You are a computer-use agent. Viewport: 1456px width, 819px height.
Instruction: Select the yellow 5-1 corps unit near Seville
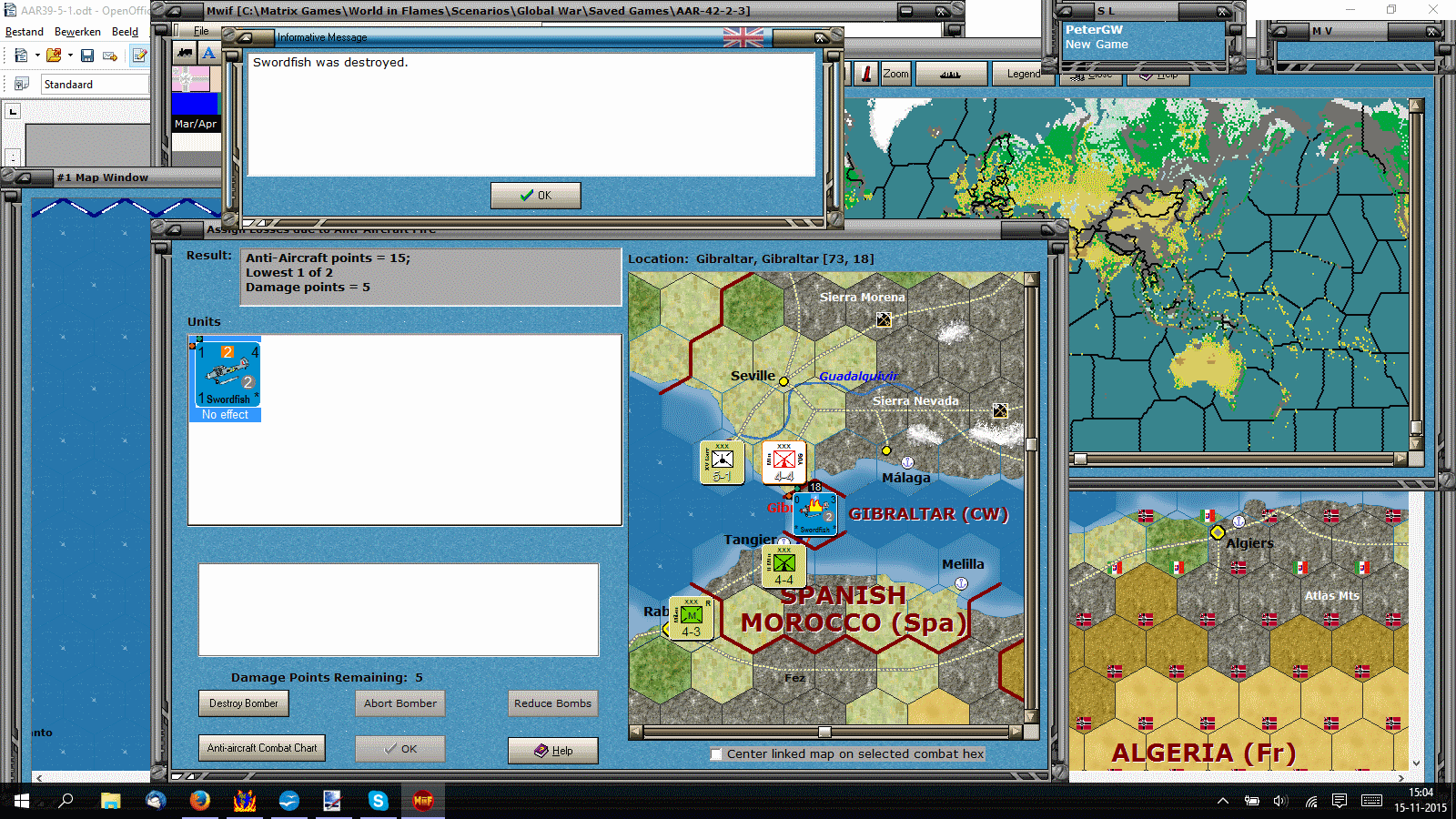click(722, 462)
